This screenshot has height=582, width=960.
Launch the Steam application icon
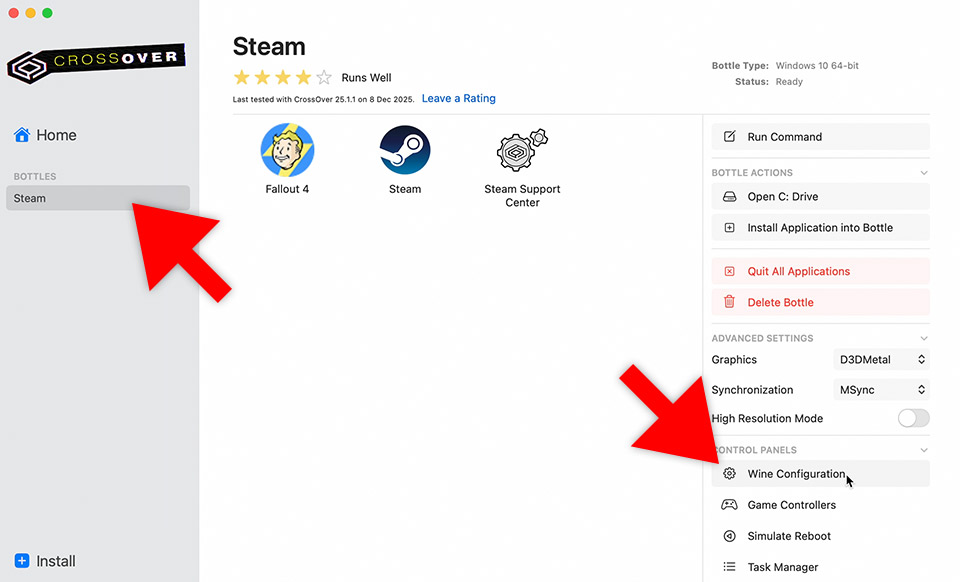[x=405, y=150]
